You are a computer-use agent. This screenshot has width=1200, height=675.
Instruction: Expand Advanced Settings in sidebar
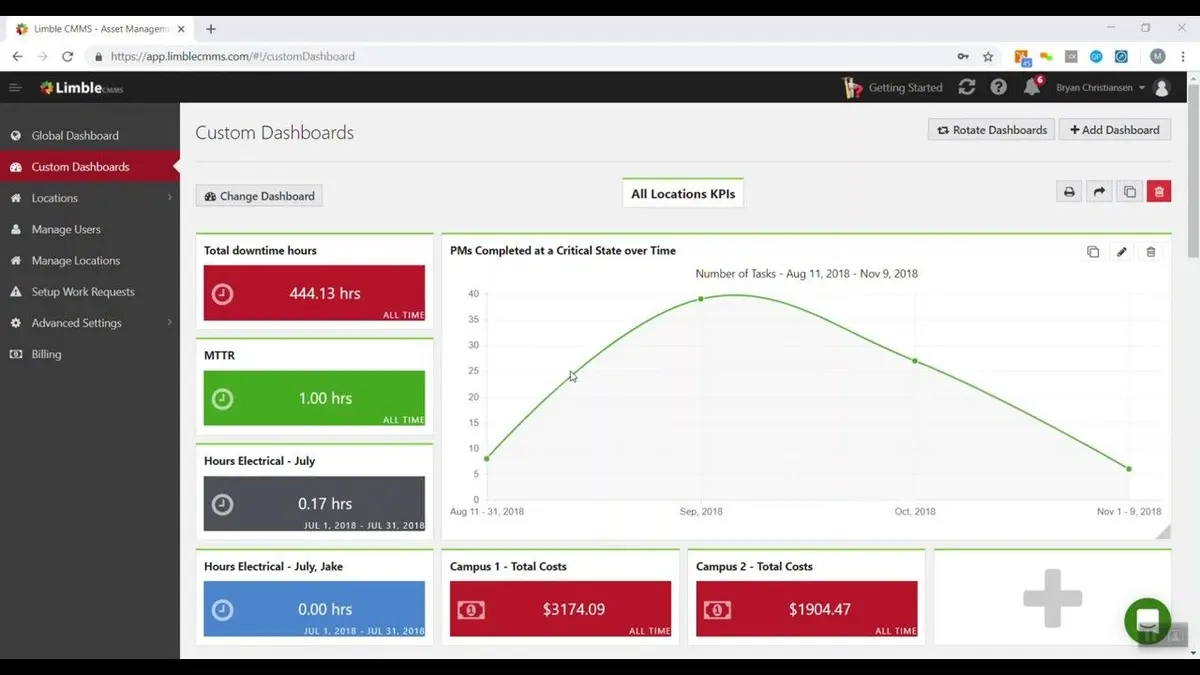point(90,323)
